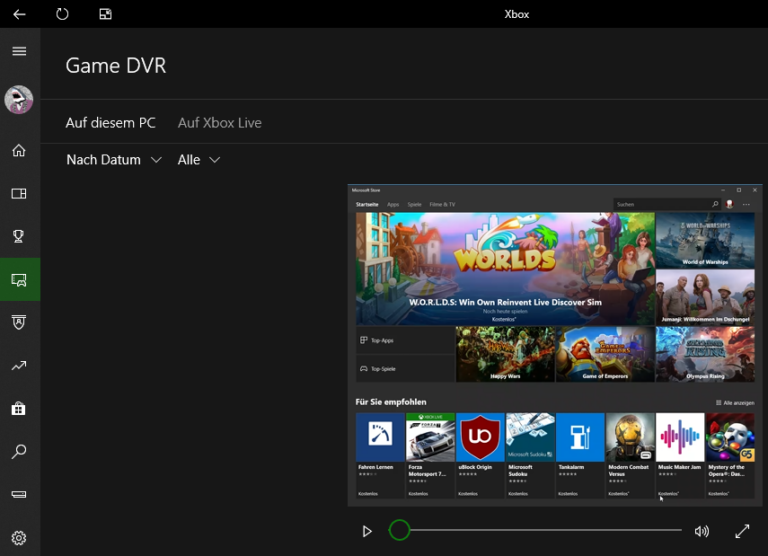The width and height of the screenshot is (768, 556).
Task: Play the video clip
Action: pos(367,531)
